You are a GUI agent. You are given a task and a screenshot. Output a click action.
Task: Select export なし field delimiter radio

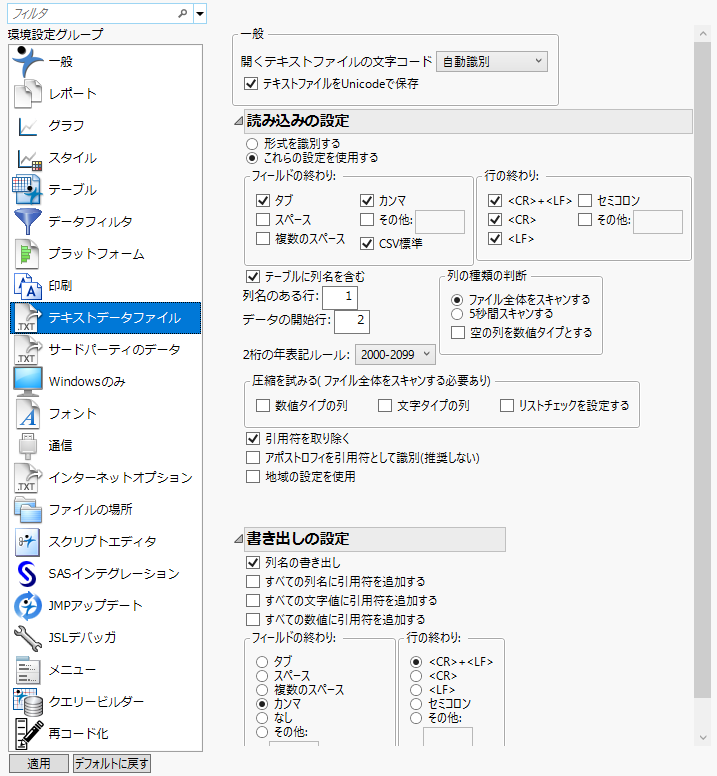262,718
